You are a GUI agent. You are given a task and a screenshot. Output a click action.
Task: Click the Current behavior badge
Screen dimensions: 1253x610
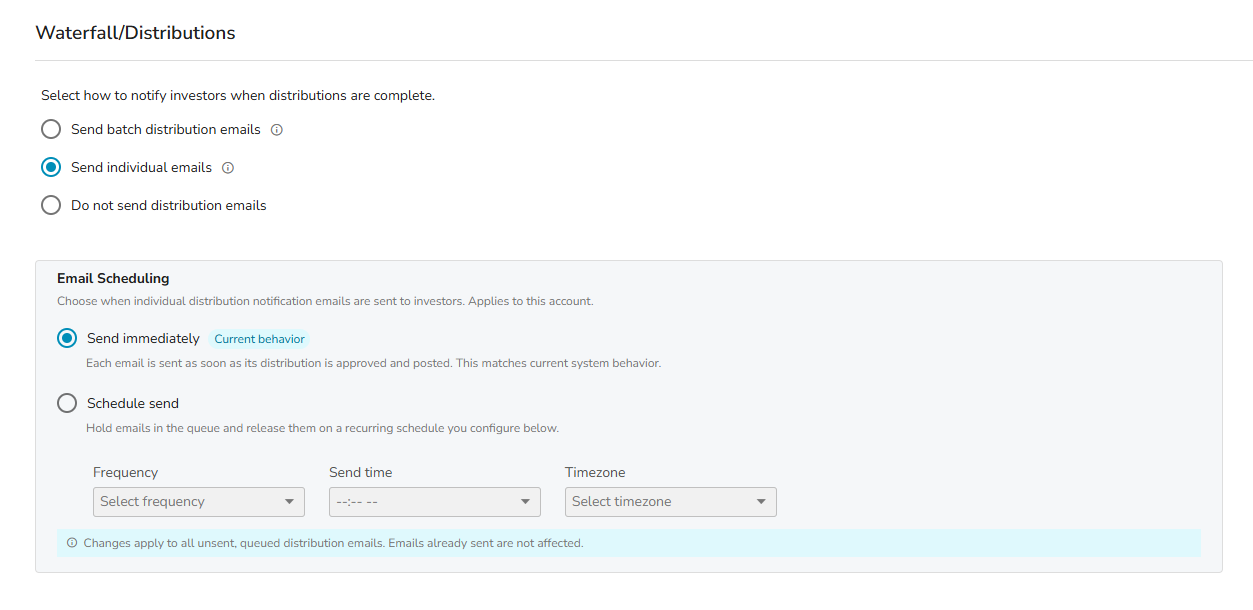pyautogui.click(x=259, y=339)
